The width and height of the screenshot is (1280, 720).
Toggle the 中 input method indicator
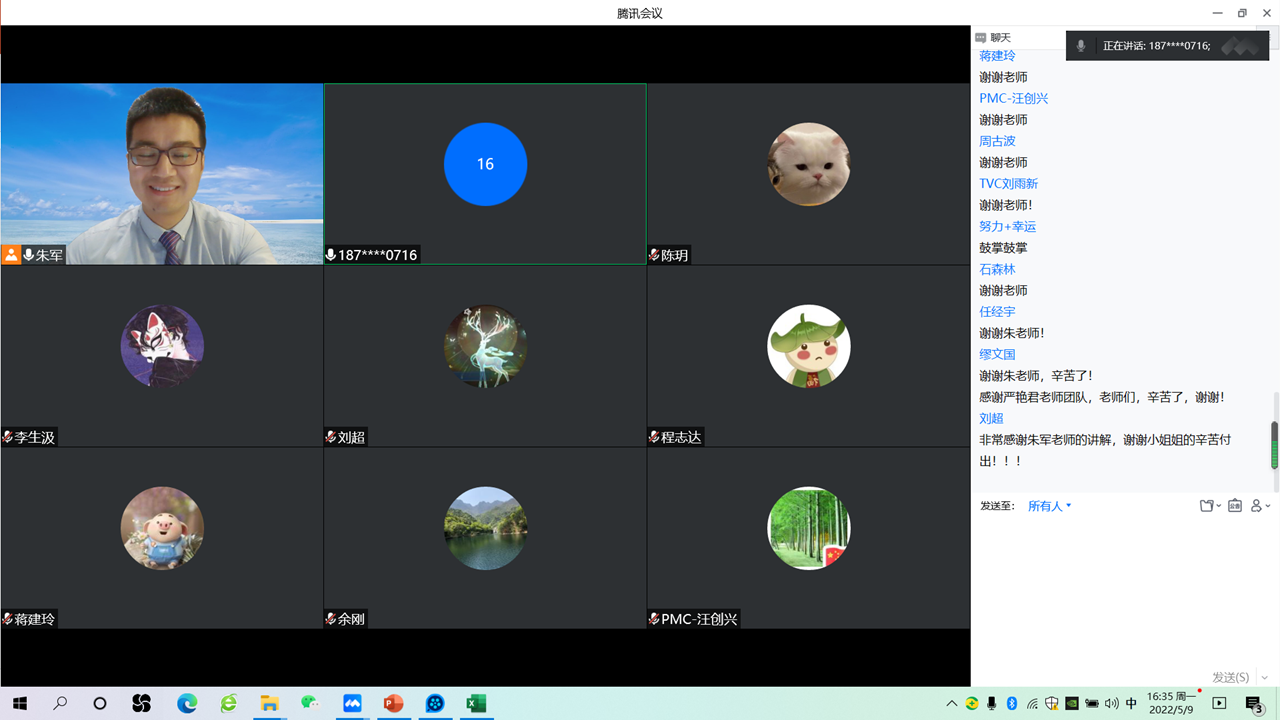(1132, 704)
